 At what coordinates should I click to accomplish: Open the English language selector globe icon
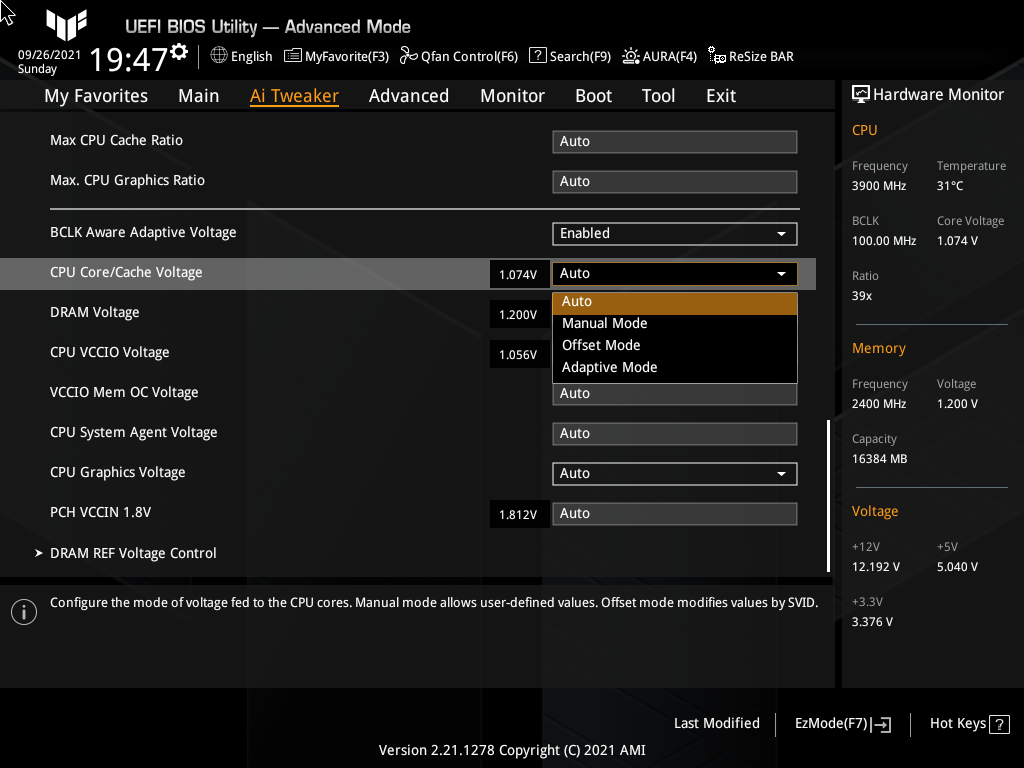coord(218,56)
